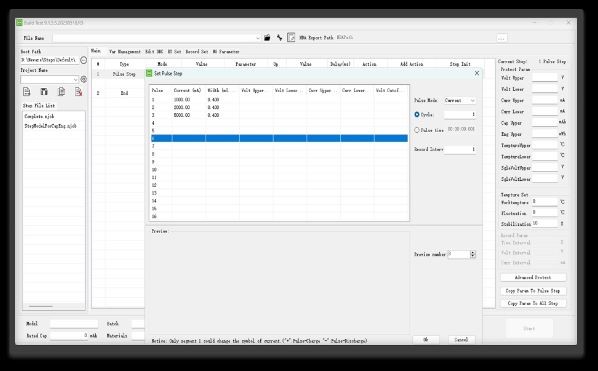This screenshot has width=598, height=371.
Task: Click Volt Upper field in Protect Param
Action: [545, 78]
